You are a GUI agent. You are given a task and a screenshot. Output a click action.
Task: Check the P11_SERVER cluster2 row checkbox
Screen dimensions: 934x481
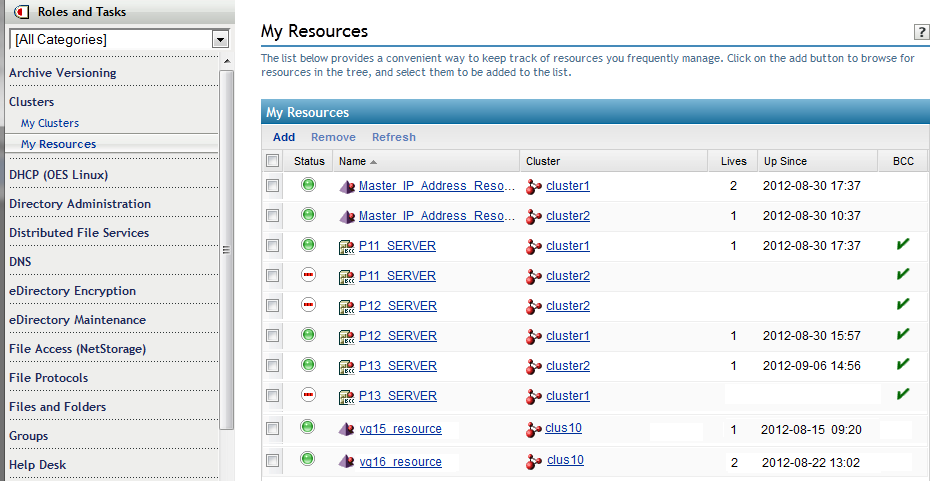click(273, 276)
